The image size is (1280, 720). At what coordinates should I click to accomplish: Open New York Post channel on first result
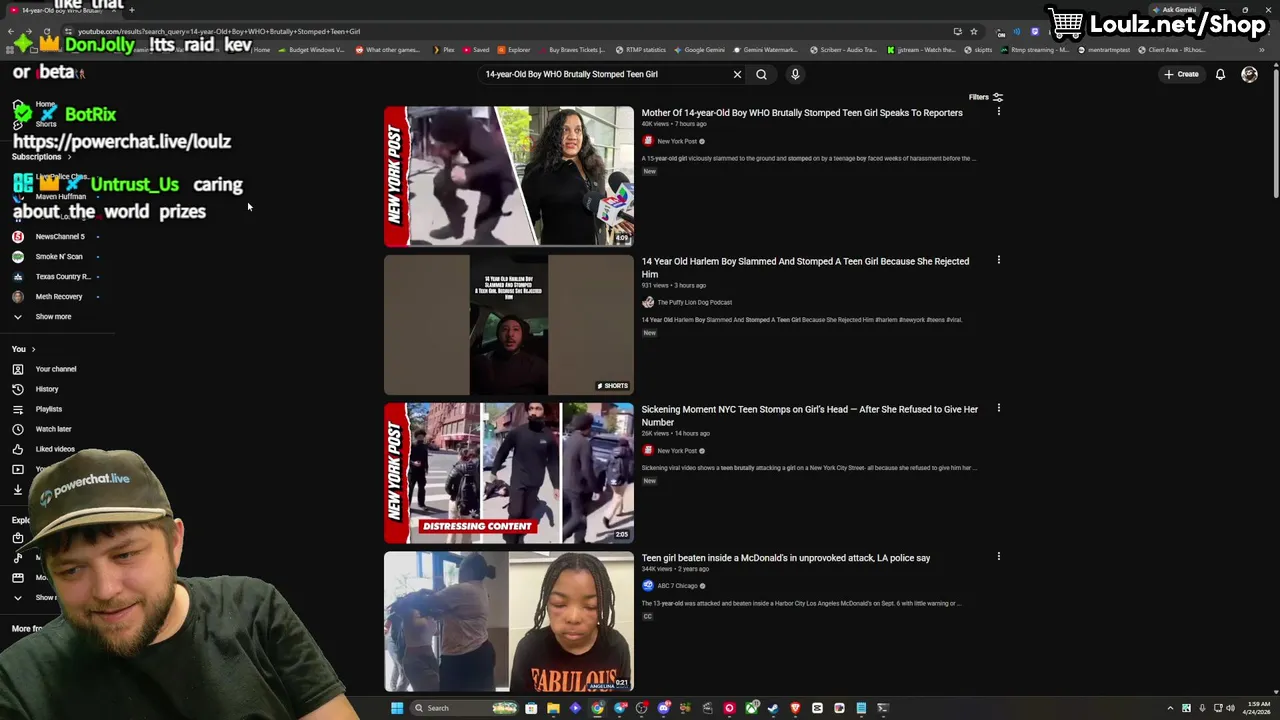click(x=677, y=141)
